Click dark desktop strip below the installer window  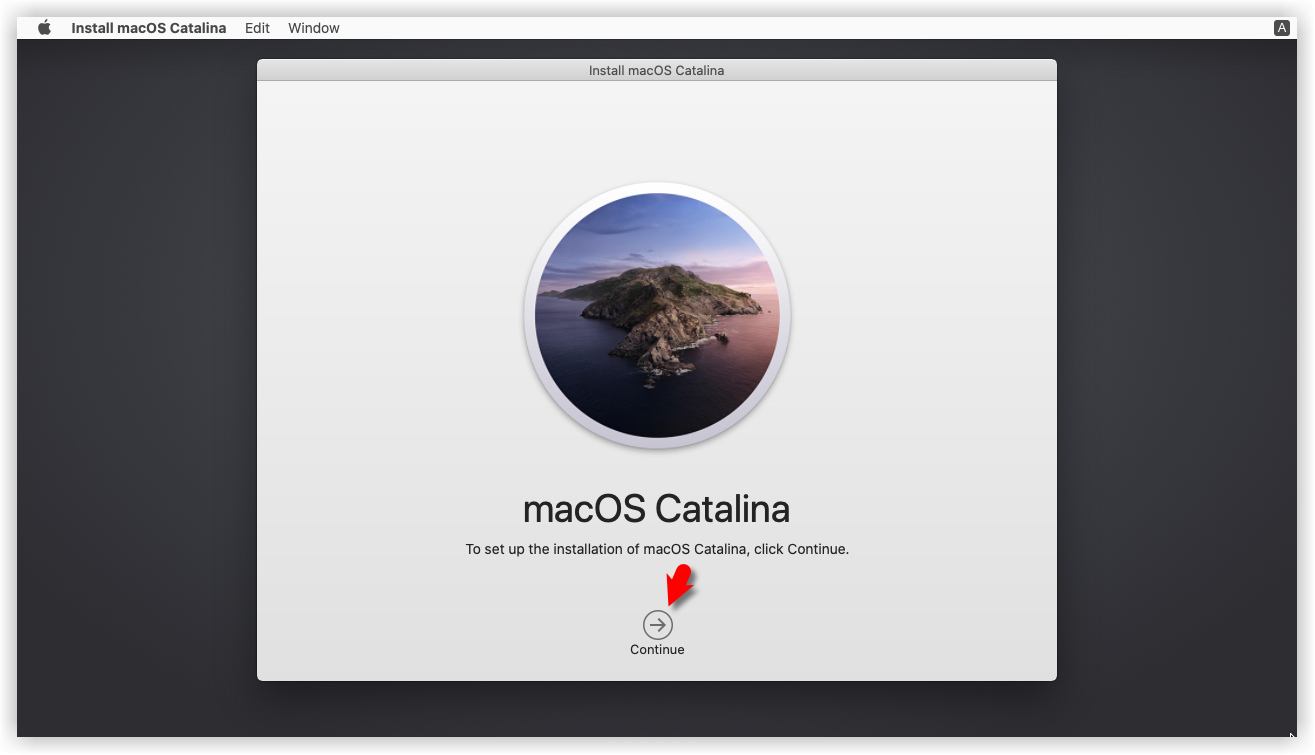pyautogui.click(x=657, y=710)
